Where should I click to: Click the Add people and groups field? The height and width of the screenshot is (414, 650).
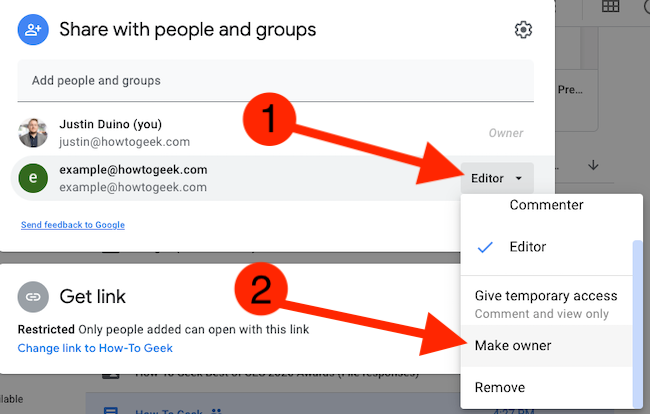point(275,80)
